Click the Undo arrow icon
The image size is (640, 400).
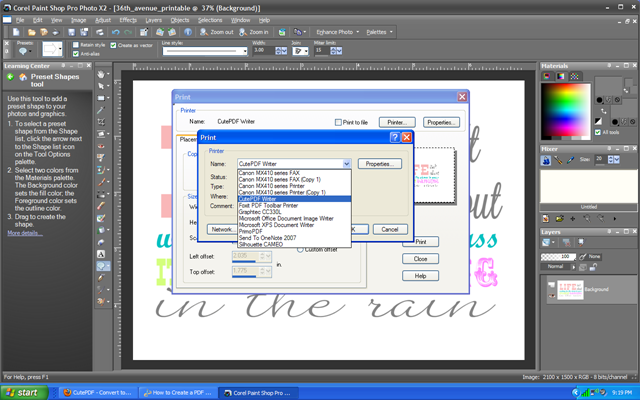pos(116,32)
